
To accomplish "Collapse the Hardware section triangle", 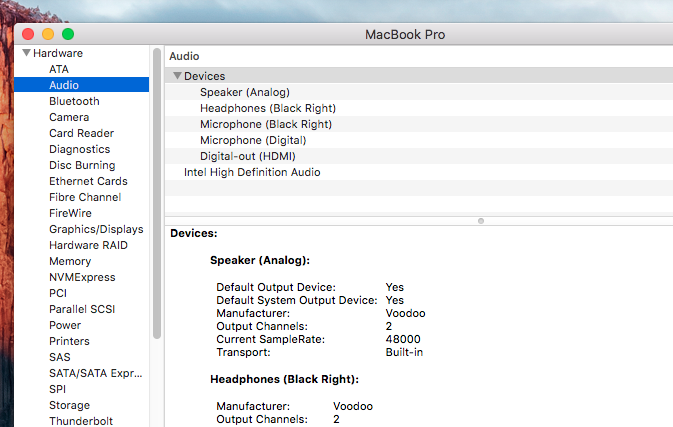I will coord(25,53).
